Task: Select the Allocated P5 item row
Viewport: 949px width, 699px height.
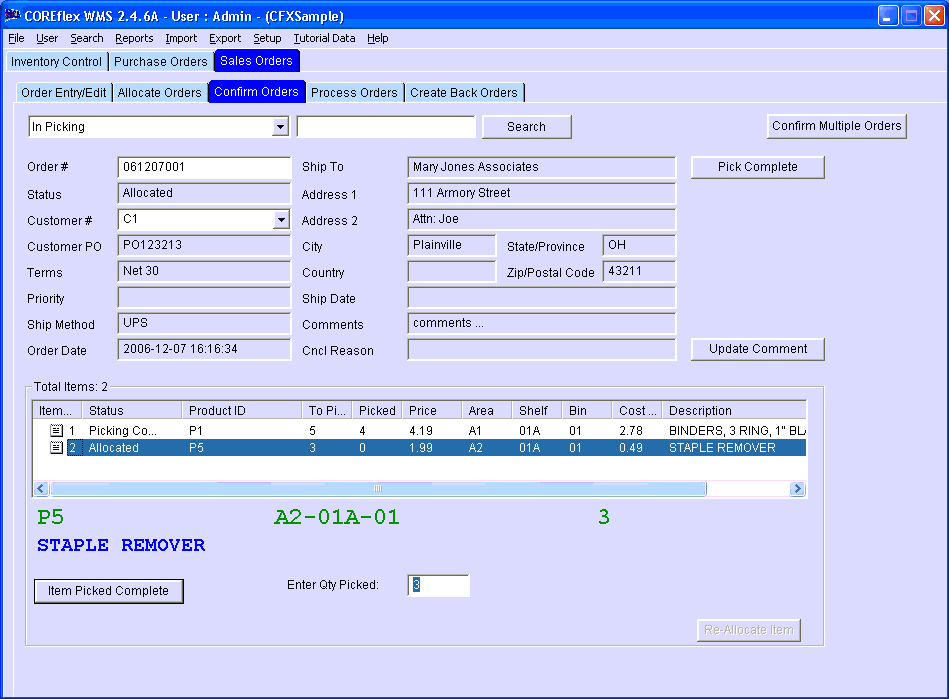Action: tap(419, 447)
